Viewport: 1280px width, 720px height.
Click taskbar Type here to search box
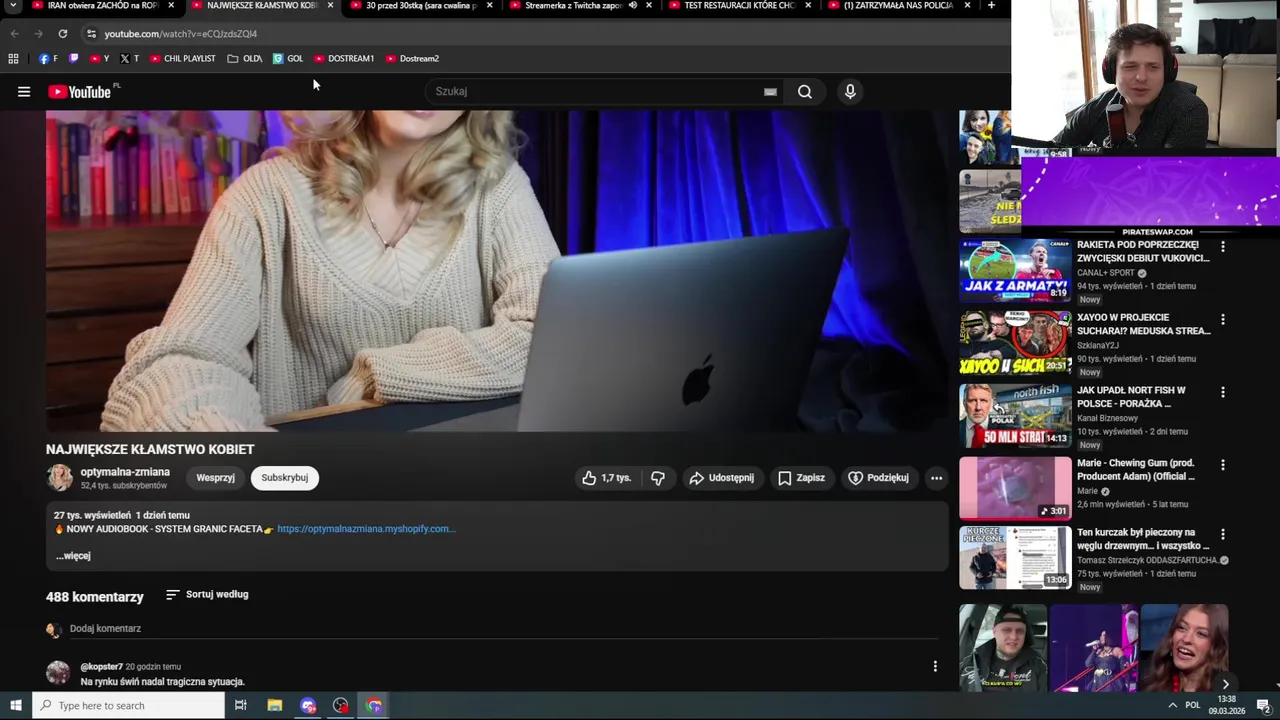click(x=127, y=706)
